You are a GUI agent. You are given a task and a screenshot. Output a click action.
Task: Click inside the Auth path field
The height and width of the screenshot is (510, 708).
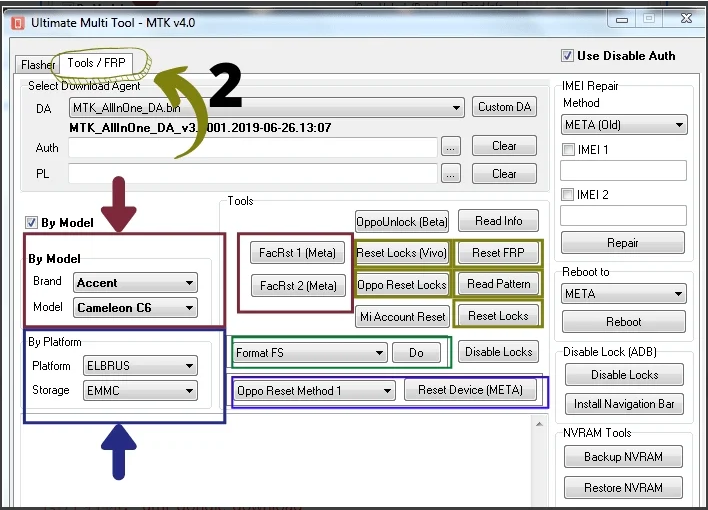[x=253, y=147]
